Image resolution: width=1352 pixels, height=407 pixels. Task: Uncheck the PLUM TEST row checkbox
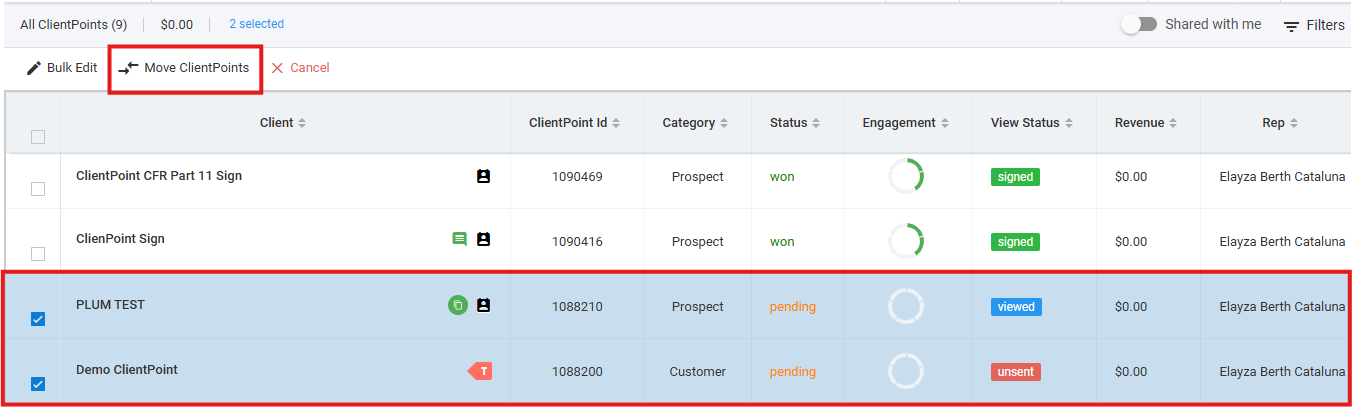38,319
